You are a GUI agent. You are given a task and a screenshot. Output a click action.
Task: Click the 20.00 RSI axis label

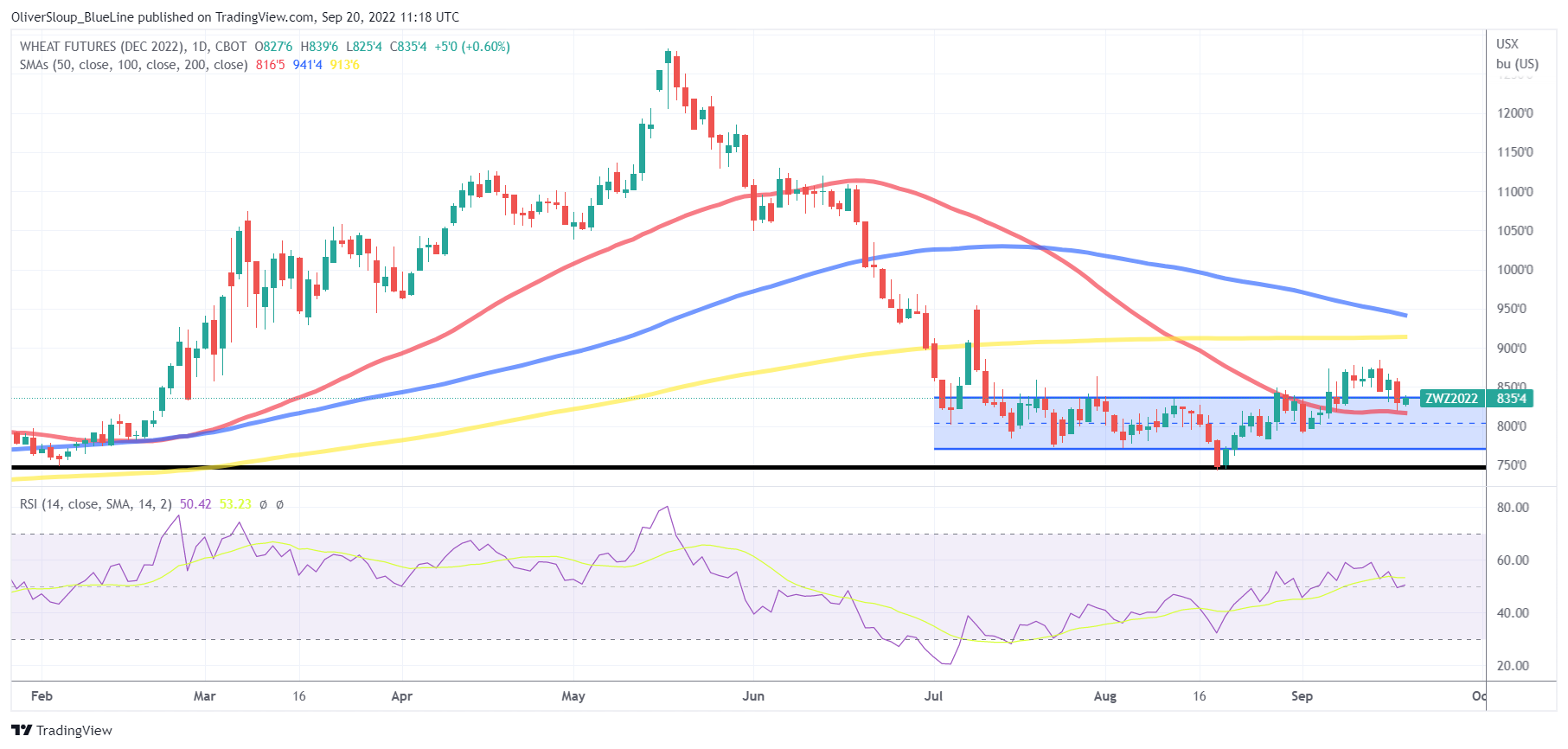(x=1514, y=666)
